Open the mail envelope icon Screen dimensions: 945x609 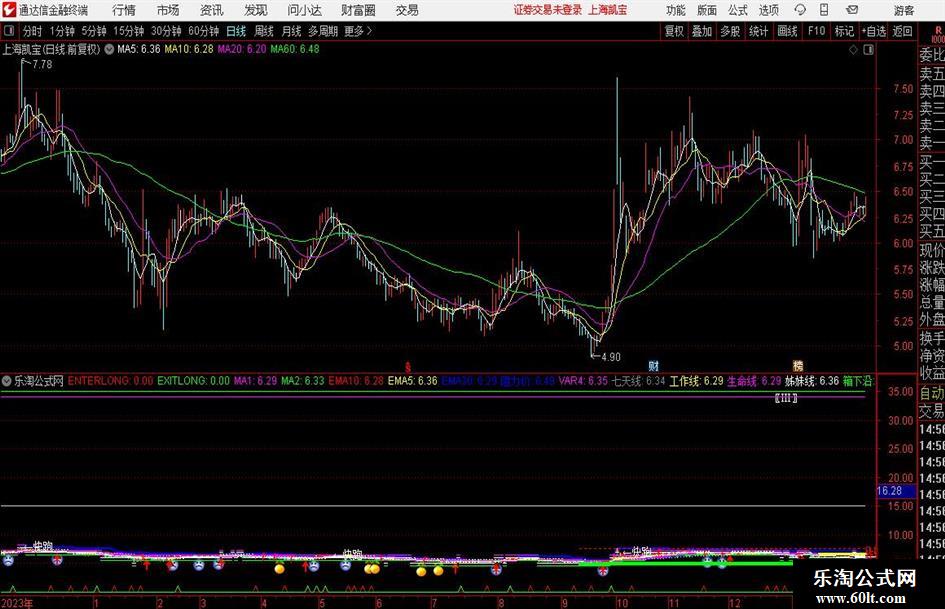pyautogui.click(x=852, y=10)
